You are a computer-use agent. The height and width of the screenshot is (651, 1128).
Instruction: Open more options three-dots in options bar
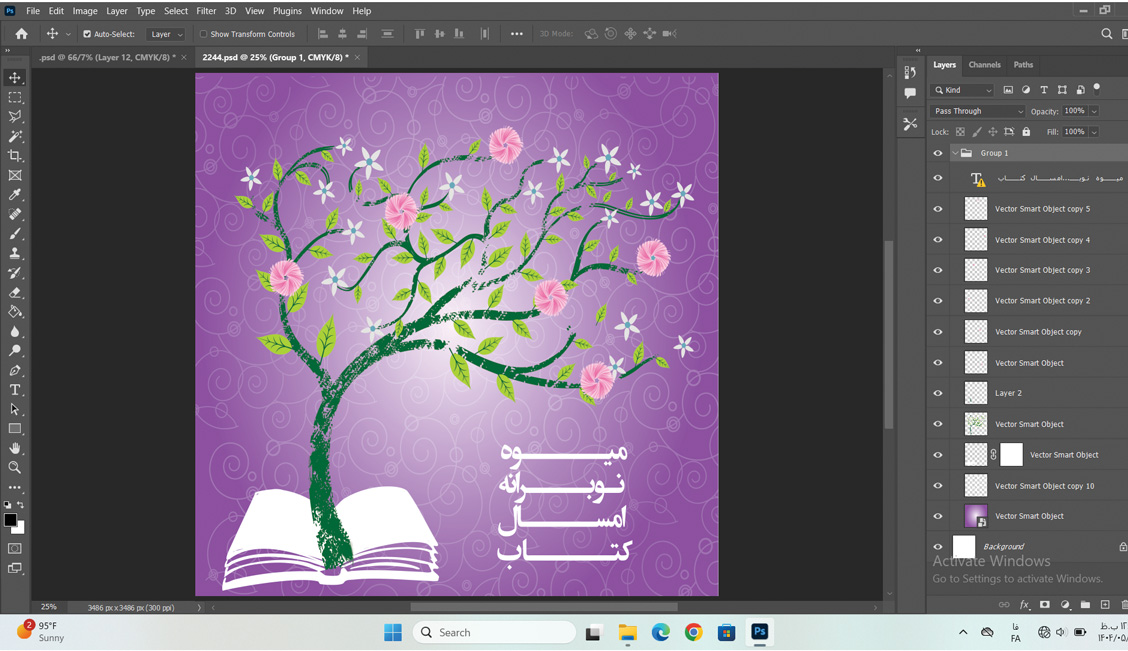point(517,34)
